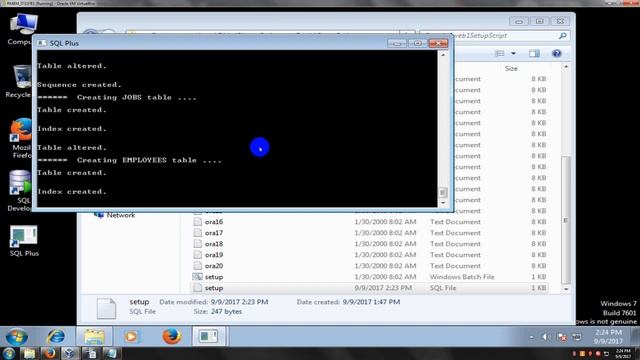This screenshot has height=360, width=640.
Task: Open the Explorer Help question mark icon
Action: click(x=556, y=53)
